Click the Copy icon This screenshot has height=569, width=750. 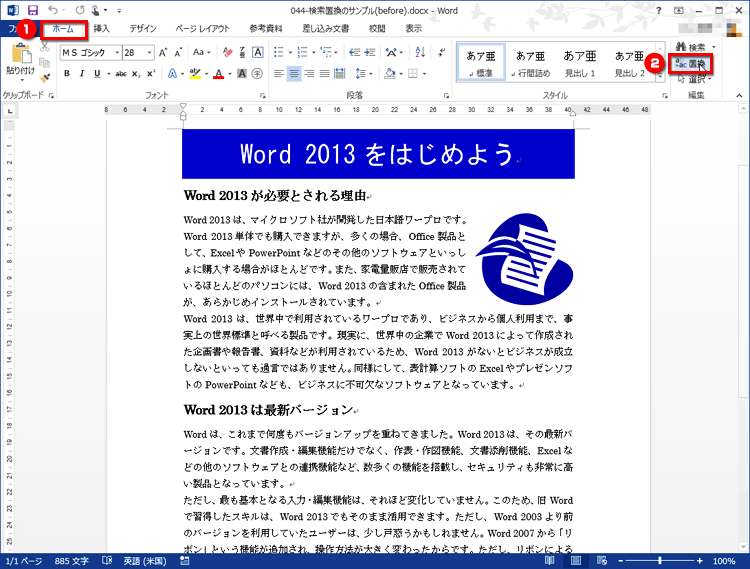coord(44,62)
